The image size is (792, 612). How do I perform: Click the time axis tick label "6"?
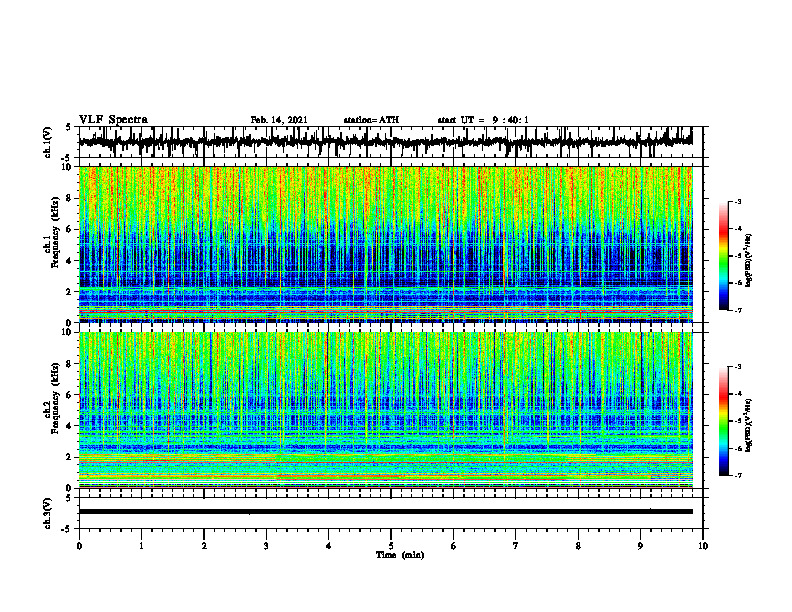(x=454, y=546)
